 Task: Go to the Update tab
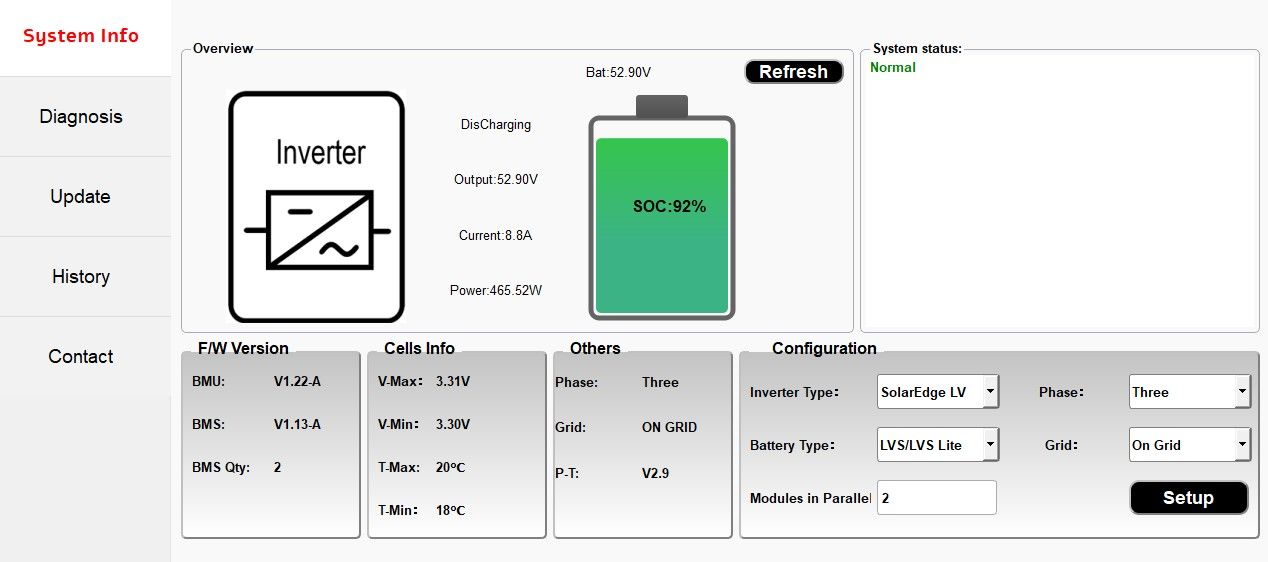(x=81, y=196)
